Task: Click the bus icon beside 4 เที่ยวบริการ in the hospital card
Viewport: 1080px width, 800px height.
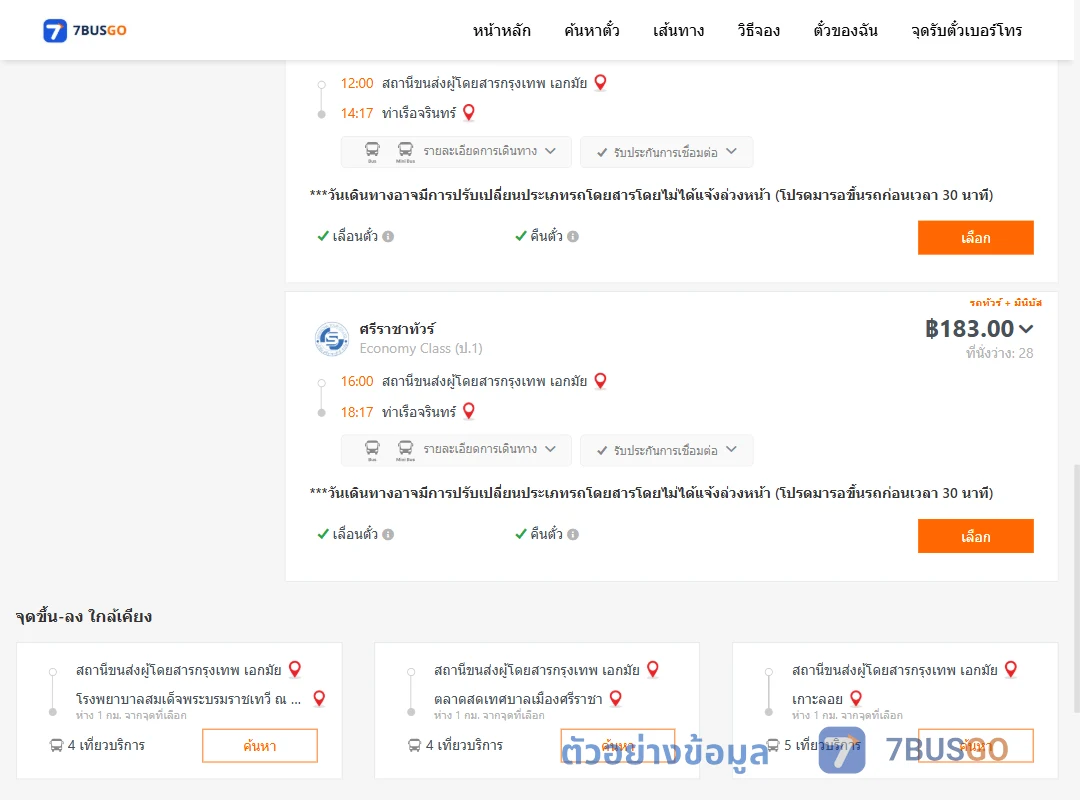Action: [56, 746]
